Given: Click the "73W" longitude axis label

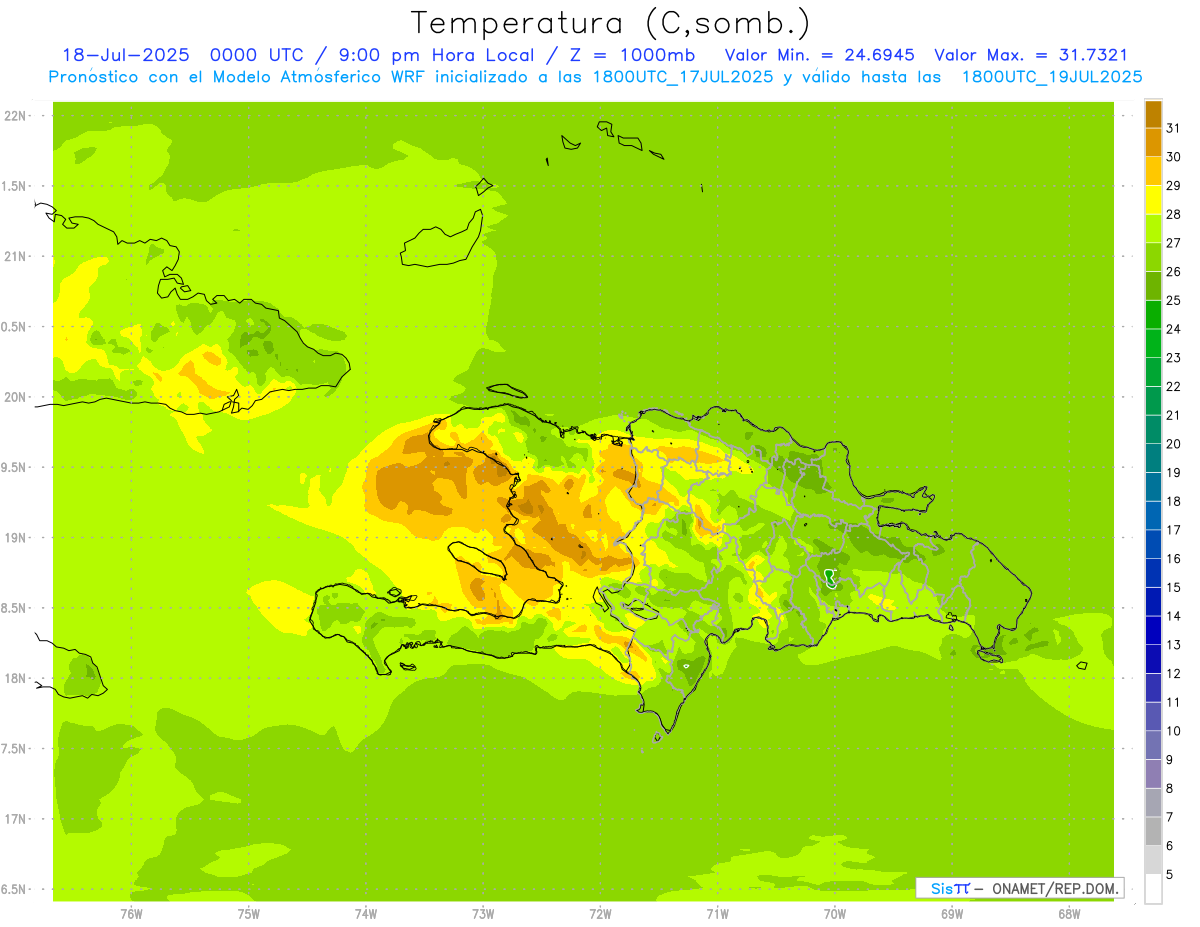Looking at the screenshot, I should pos(483,914).
